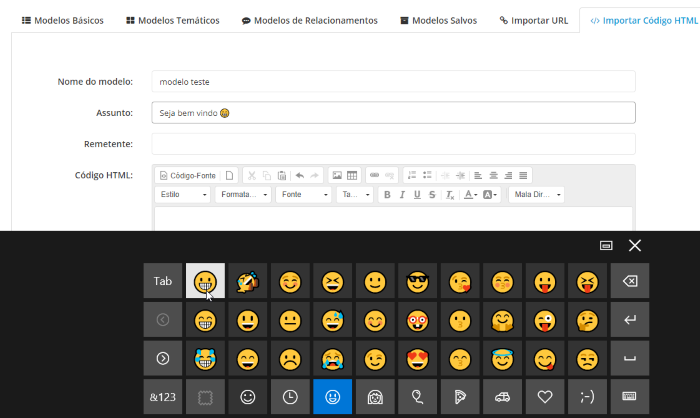700x418 pixels.
Task: Undock the touch keyboard
Action: pyautogui.click(x=606, y=246)
